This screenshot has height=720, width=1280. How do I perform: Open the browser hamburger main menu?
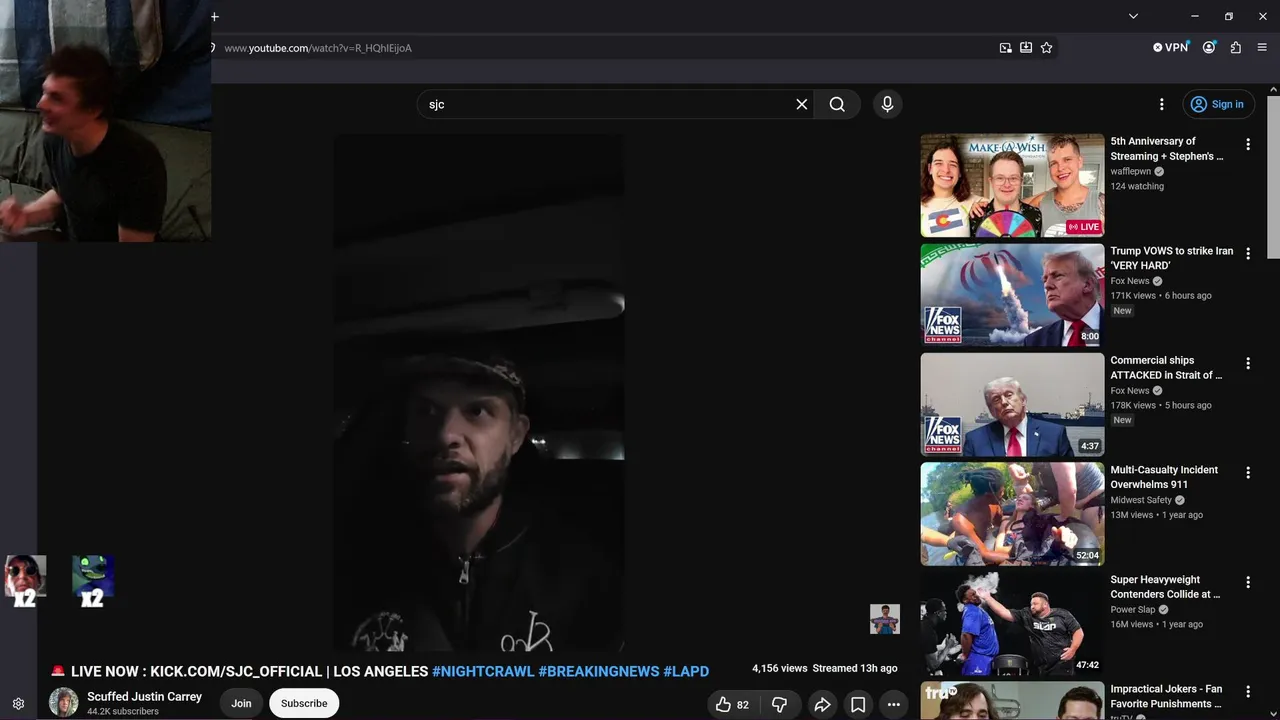tap(1262, 47)
